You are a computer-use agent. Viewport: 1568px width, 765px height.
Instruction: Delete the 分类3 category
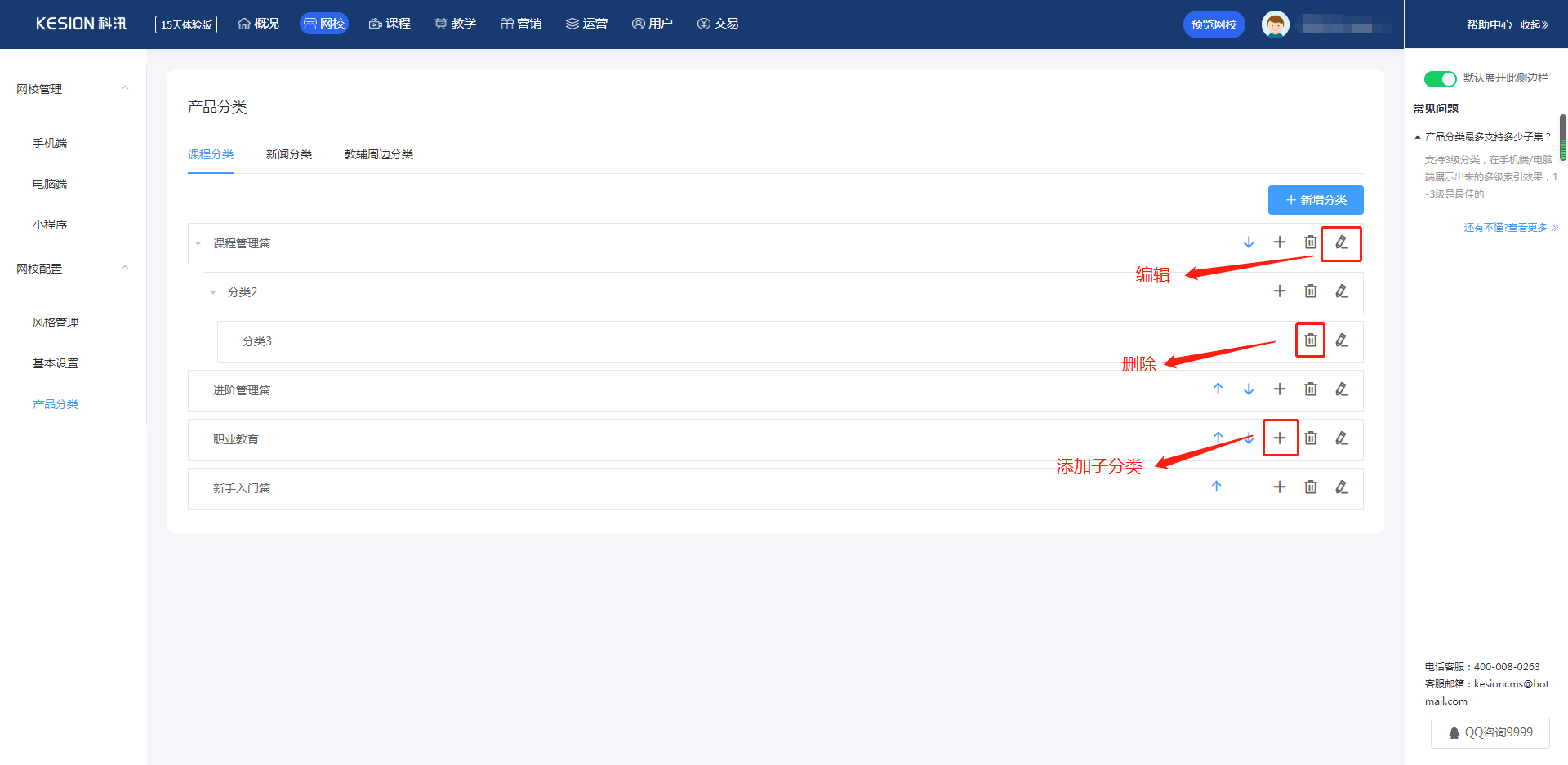(1310, 340)
